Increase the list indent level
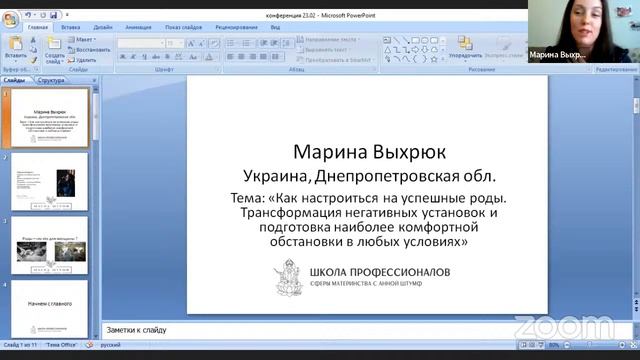This screenshot has width=640, height=360. coord(275,43)
